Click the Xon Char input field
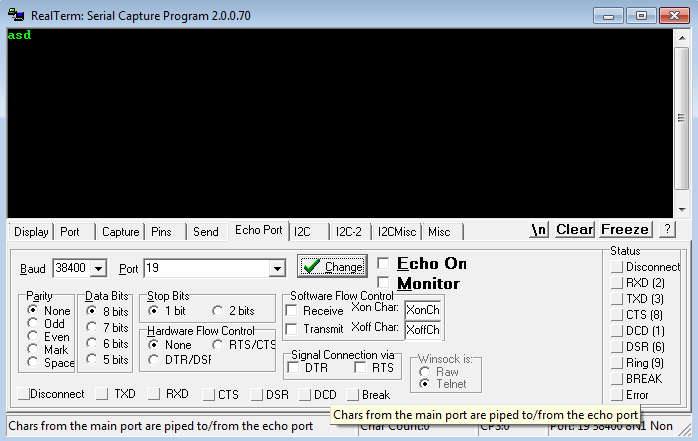Viewport: 698px width, 441px height. pyautogui.click(x=422, y=310)
